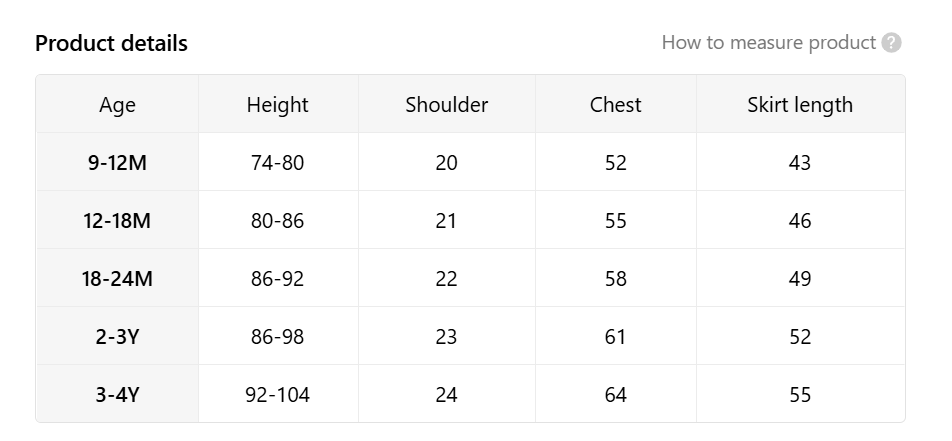Click the question mark help icon
Image resolution: width=952 pixels, height=441 pixels.
(891, 43)
